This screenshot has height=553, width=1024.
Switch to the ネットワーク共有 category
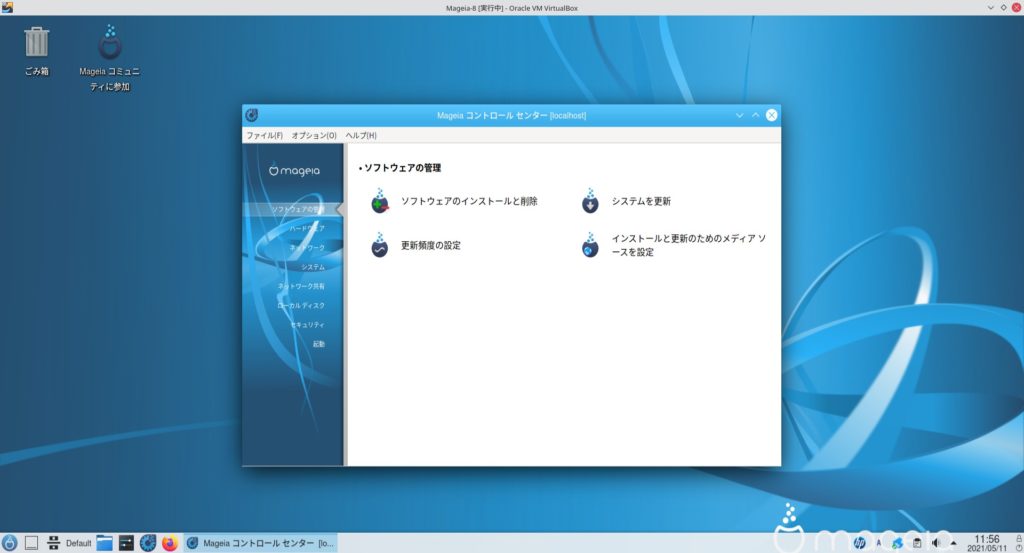[x=301, y=286]
